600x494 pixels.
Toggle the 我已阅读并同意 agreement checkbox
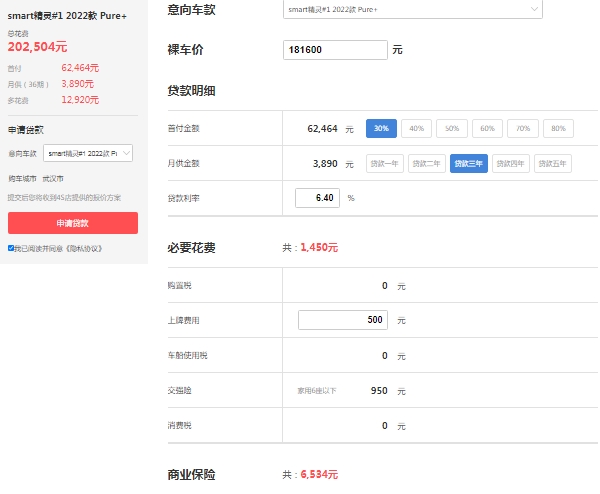11,248
